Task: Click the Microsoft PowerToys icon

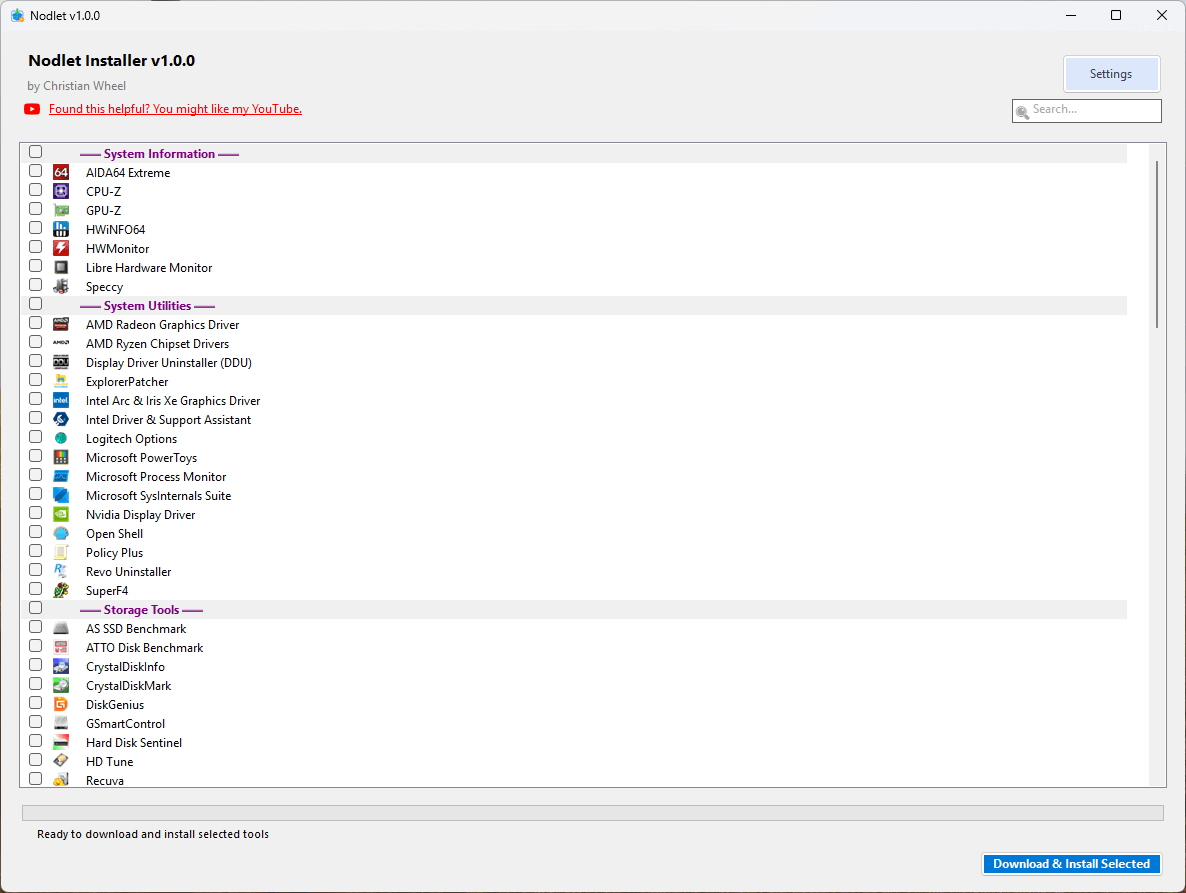Action: click(x=61, y=458)
